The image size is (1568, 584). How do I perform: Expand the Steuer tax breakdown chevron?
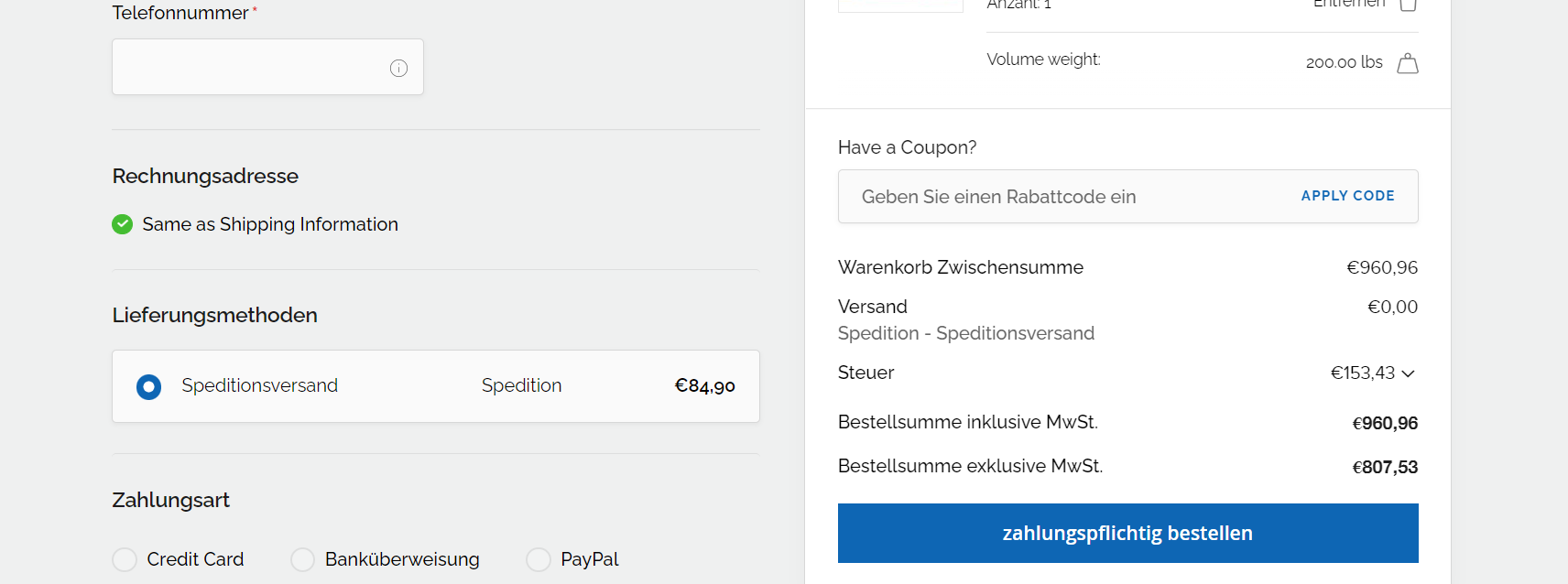[x=1410, y=373]
